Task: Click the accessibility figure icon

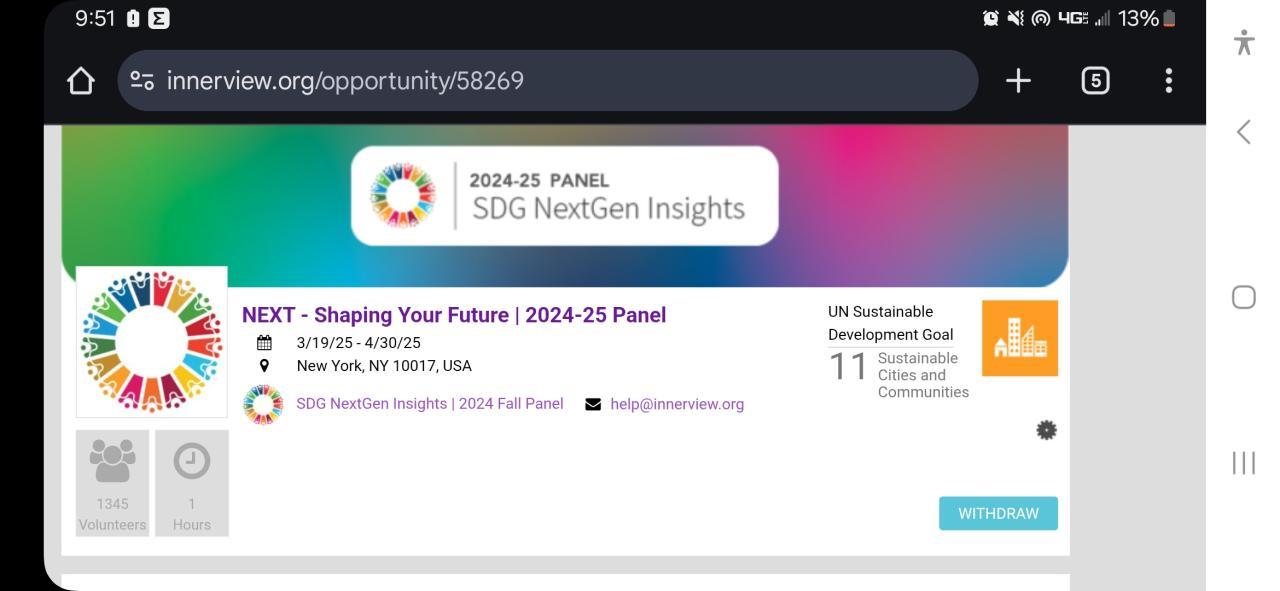Action: click(x=1244, y=42)
